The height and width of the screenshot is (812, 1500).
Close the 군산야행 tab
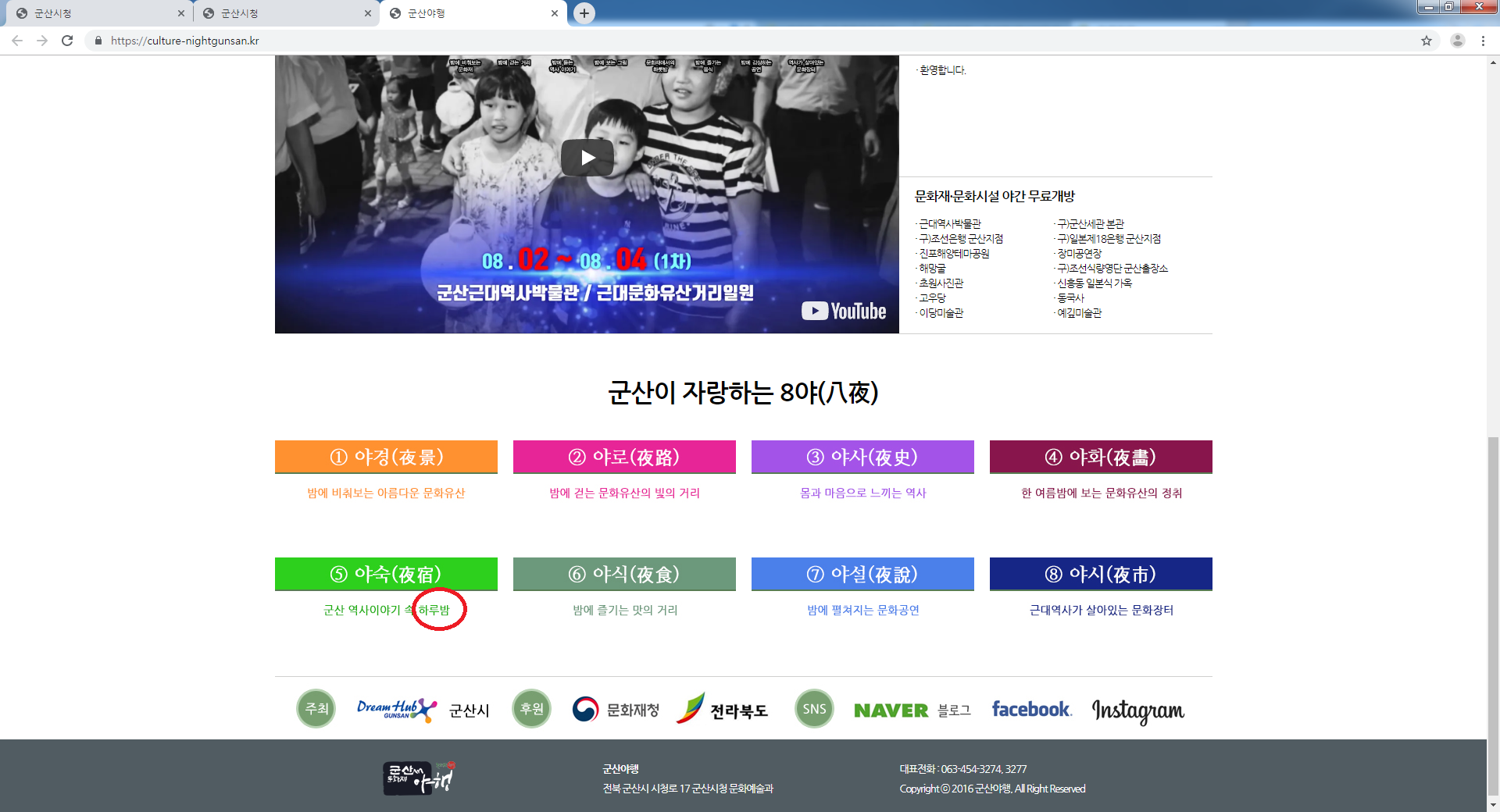click(x=555, y=13)
